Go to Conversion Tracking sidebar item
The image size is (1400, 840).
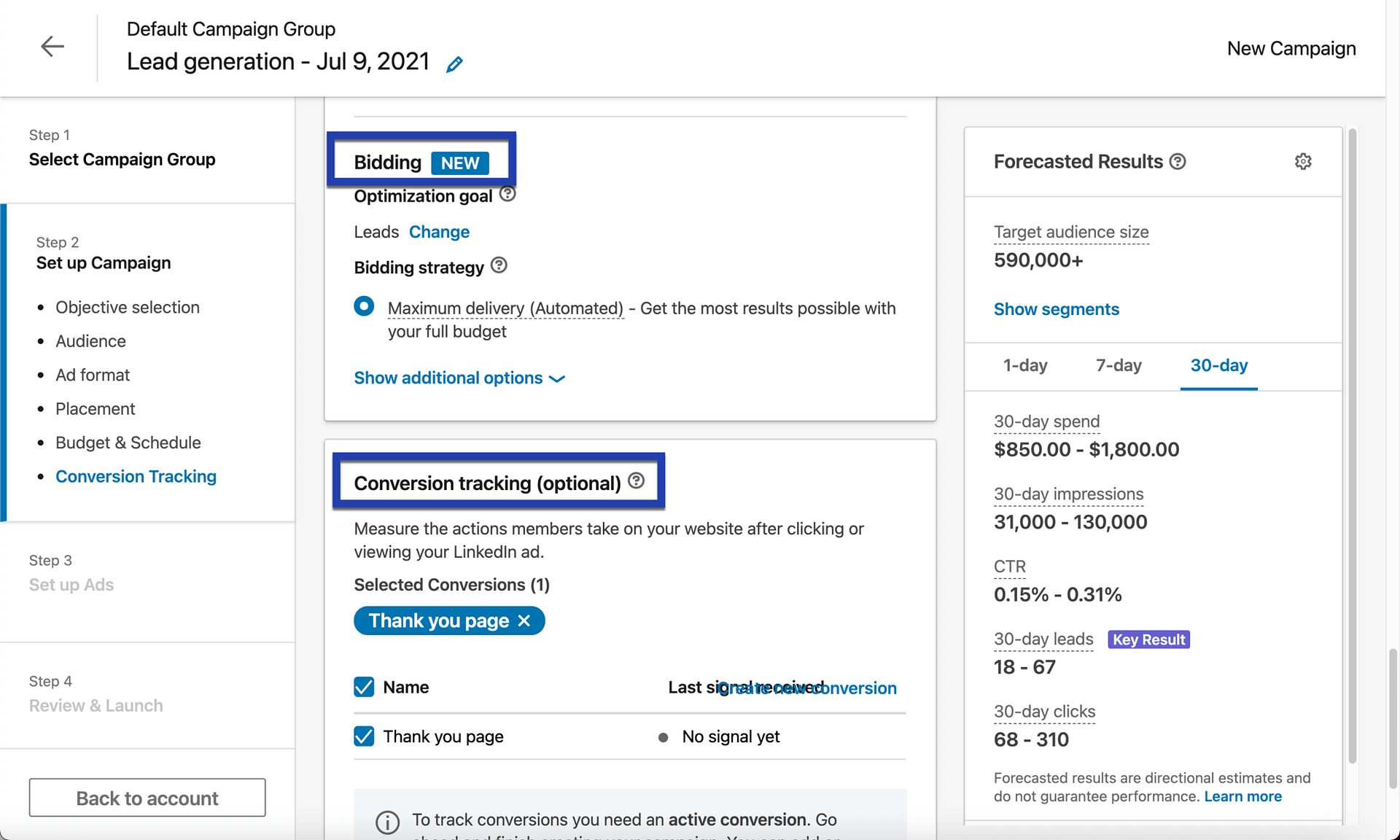[136, 476]
